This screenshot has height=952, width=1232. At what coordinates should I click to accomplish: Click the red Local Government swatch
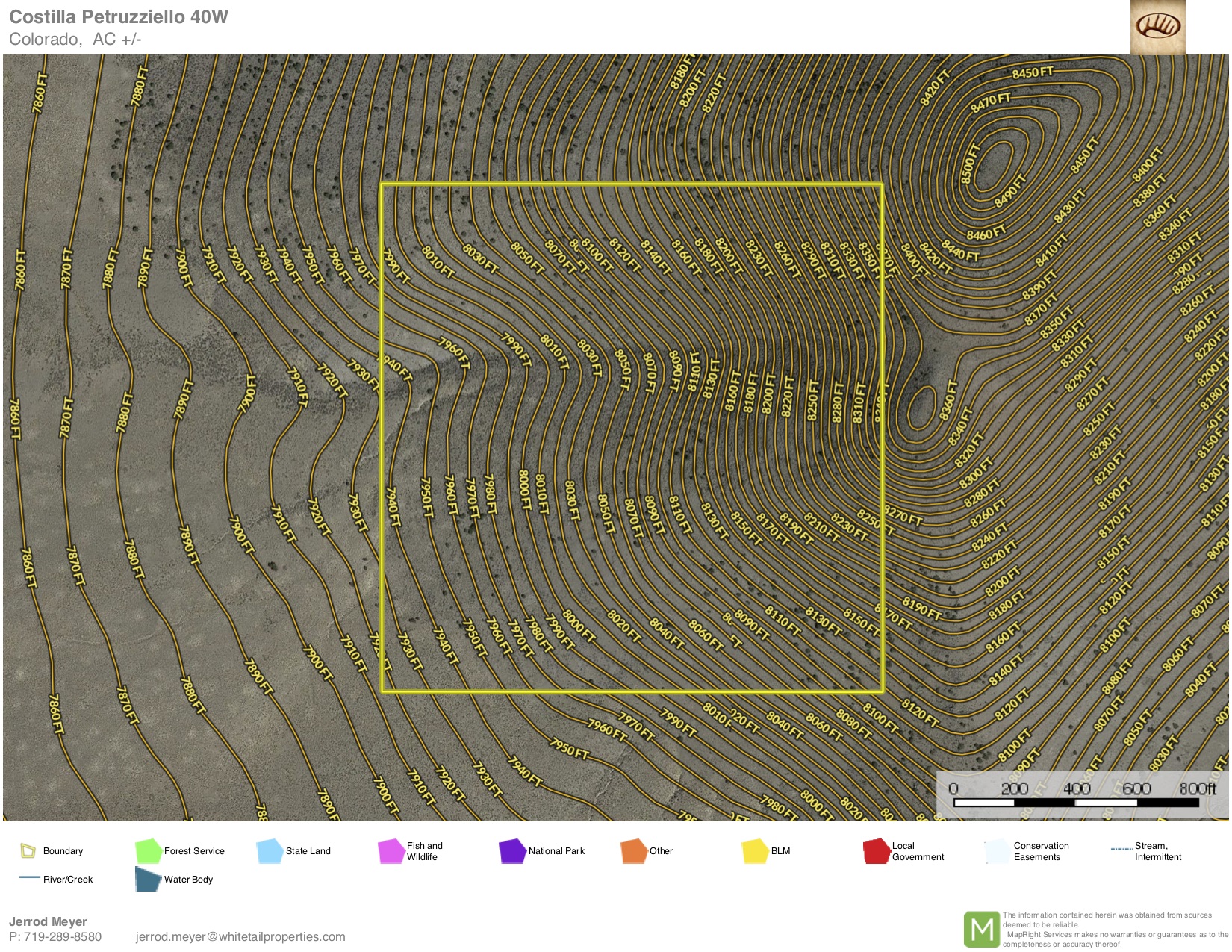click(876, 851)
